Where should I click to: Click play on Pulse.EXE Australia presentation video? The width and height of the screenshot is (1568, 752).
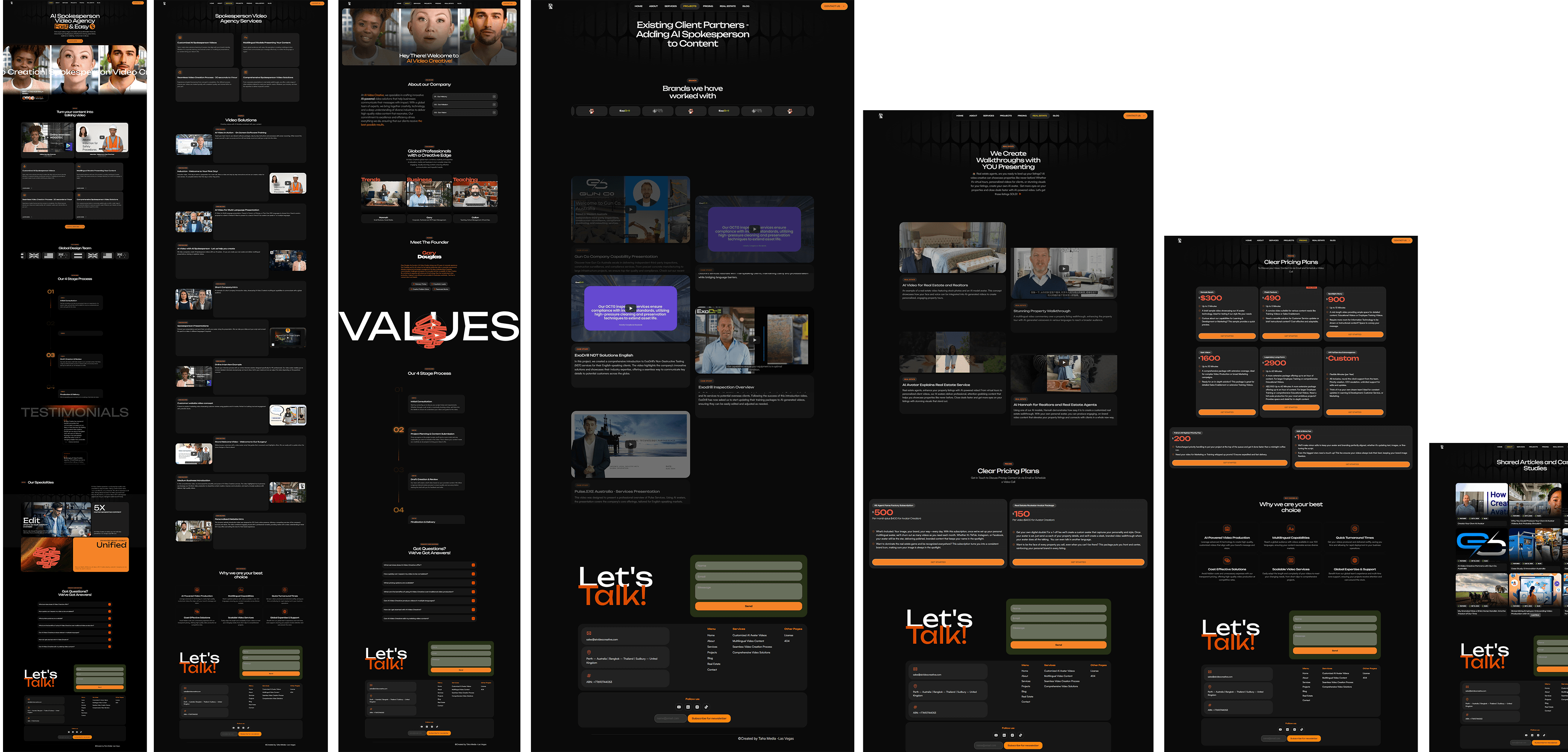(x=631, y=444)
